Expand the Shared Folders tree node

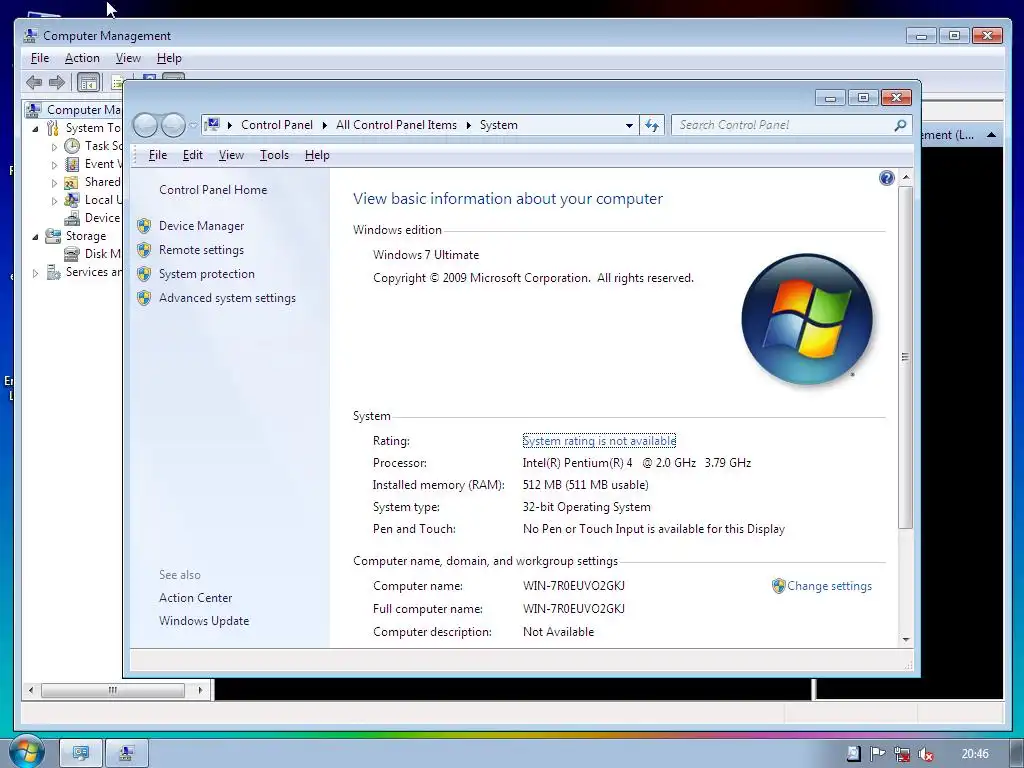click(x=54, y=183)
